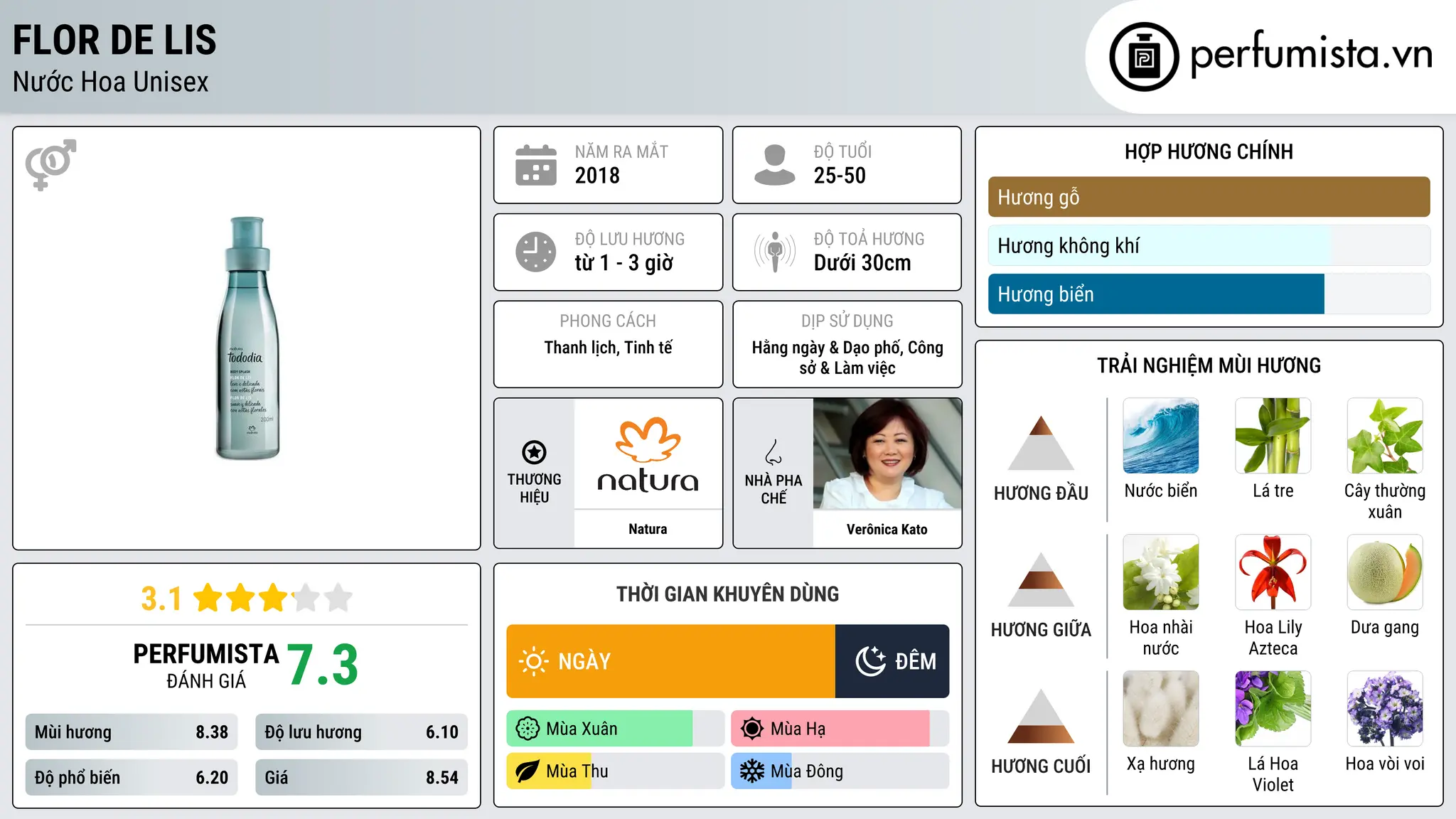Click the Hương biển accord bar
Viewport: 1456px width, 819px height.
[x=1209, y=294]
